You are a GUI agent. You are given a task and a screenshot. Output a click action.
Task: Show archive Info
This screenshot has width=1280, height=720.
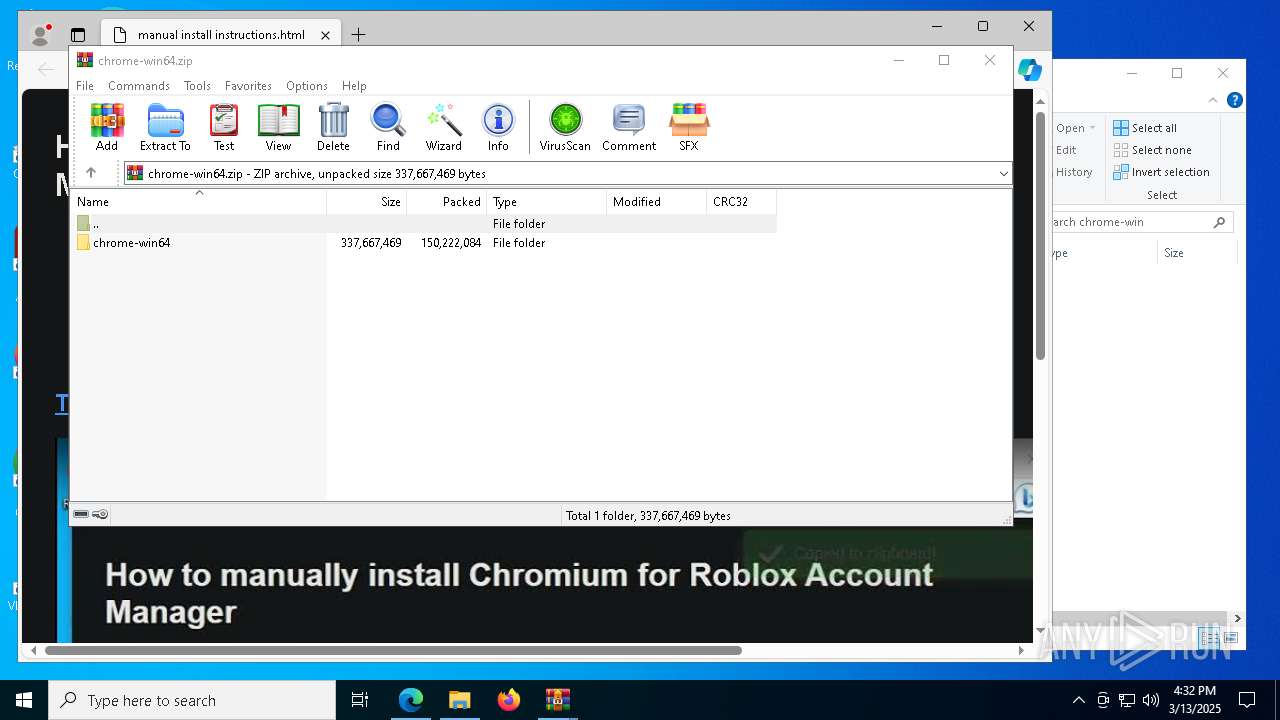click(498, 127)
